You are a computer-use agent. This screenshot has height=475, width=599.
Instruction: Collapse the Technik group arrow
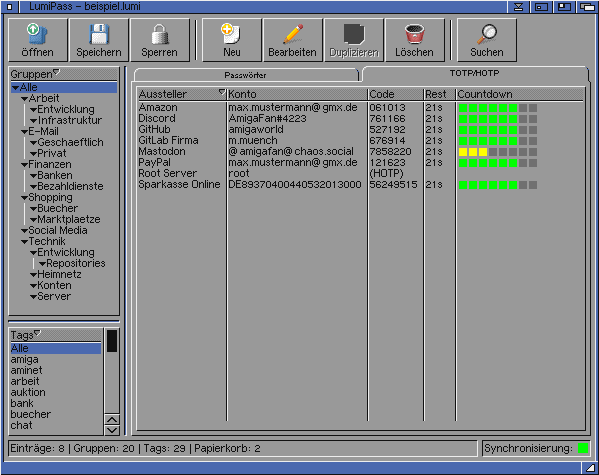pos(24,242)
